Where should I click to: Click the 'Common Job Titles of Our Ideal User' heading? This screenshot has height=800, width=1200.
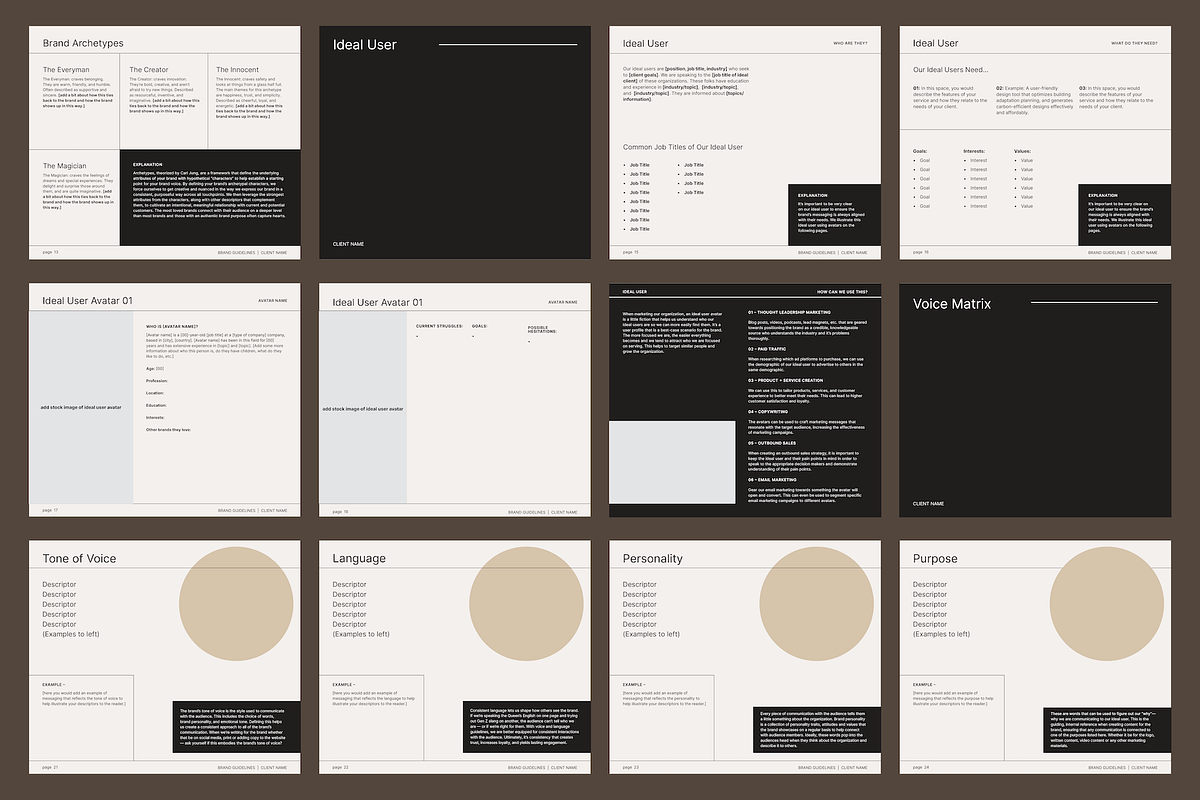click(682, 147)
